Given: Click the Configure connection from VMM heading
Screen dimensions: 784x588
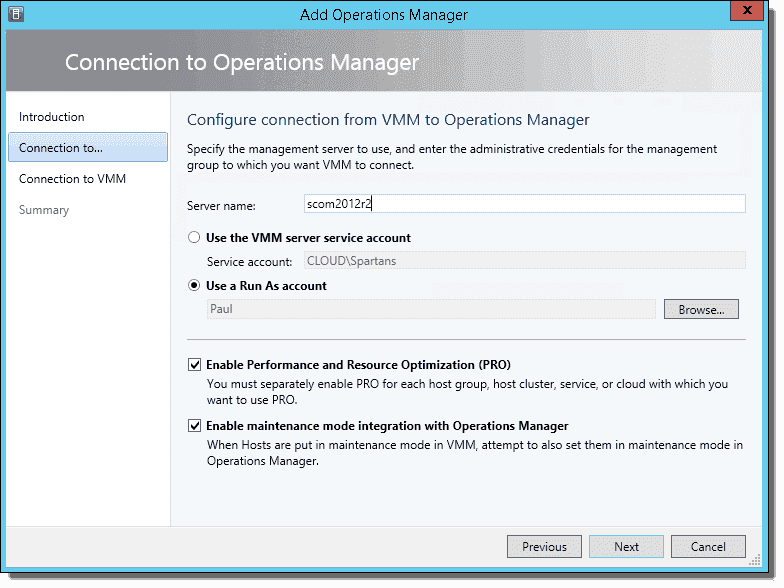Looking at the screenshot, I should point(388,120).
